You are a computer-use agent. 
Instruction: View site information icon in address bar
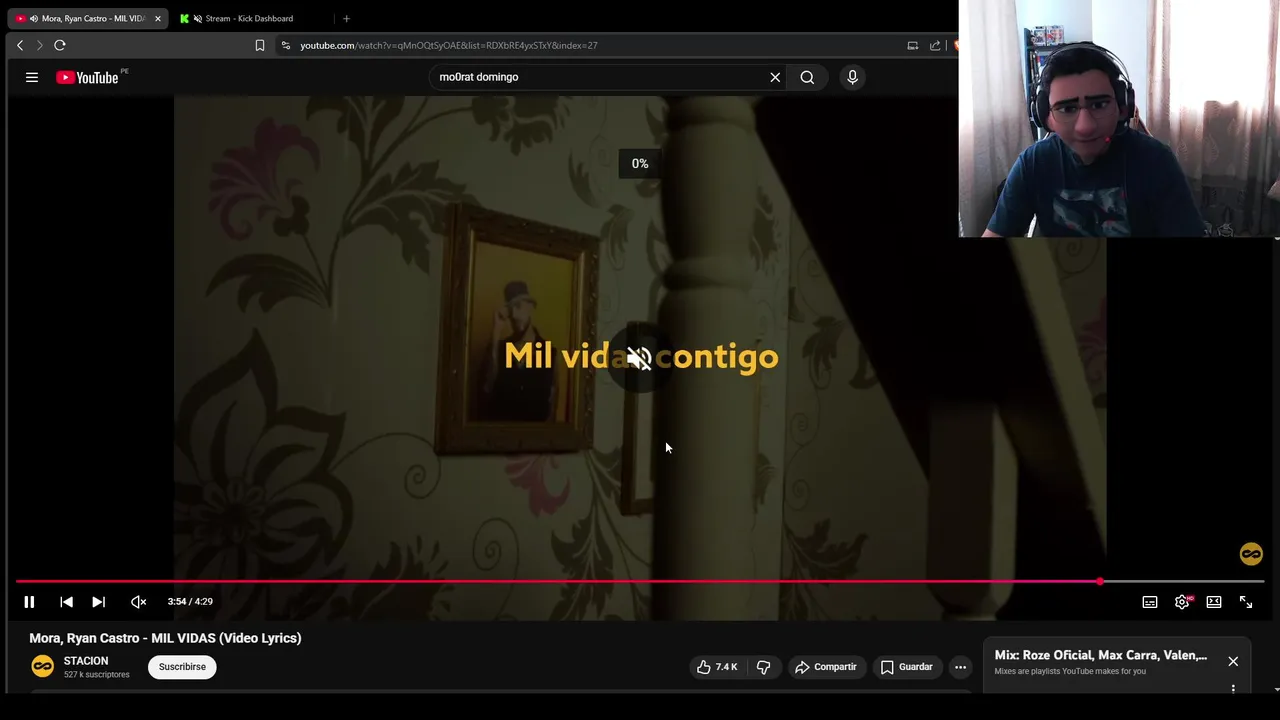pyautogui.click(x=285, y=45)
